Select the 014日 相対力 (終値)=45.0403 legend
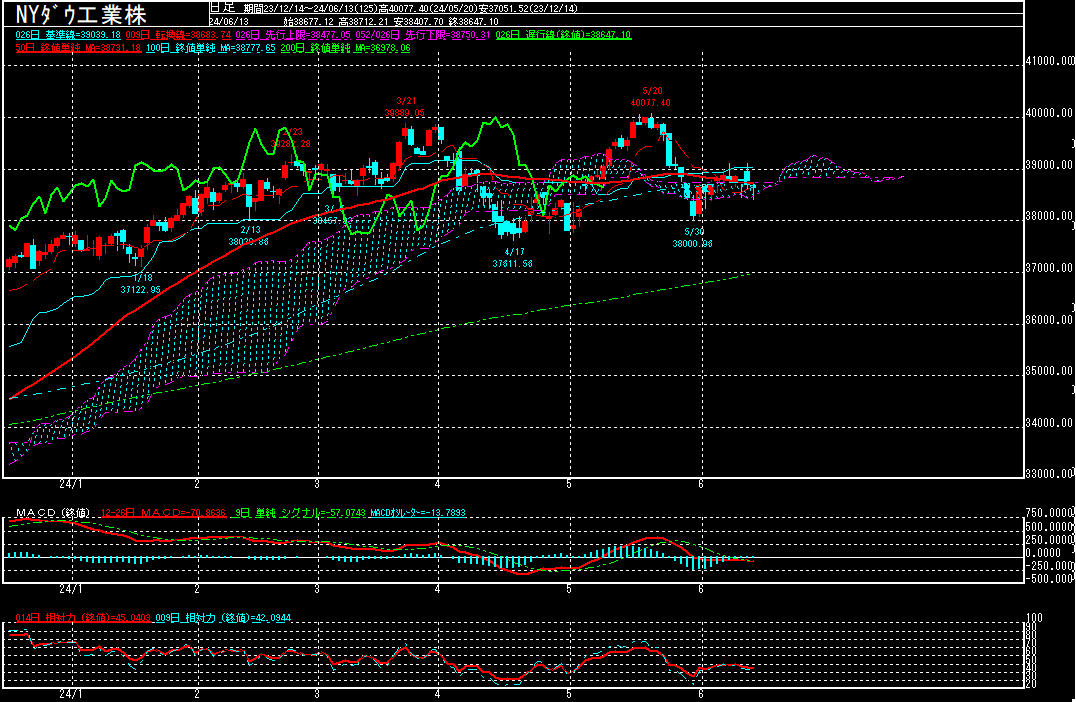The width and height of the screenshot is (1076, 702). [x=83, y=618]
